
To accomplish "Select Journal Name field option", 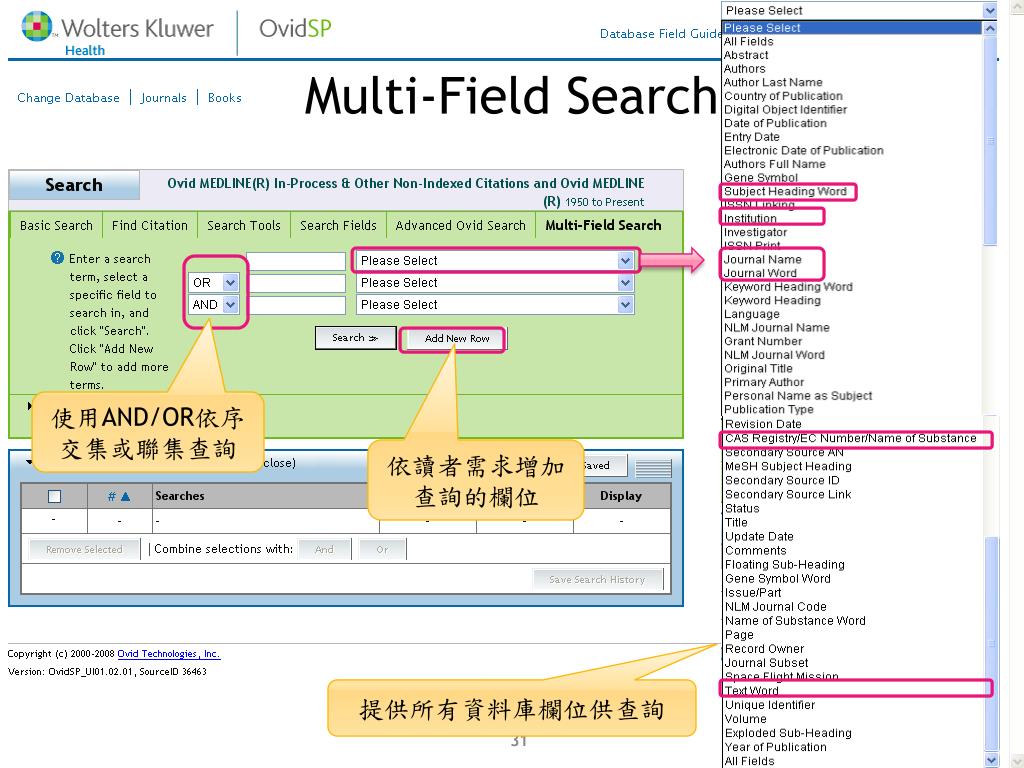I will (763, 259).
